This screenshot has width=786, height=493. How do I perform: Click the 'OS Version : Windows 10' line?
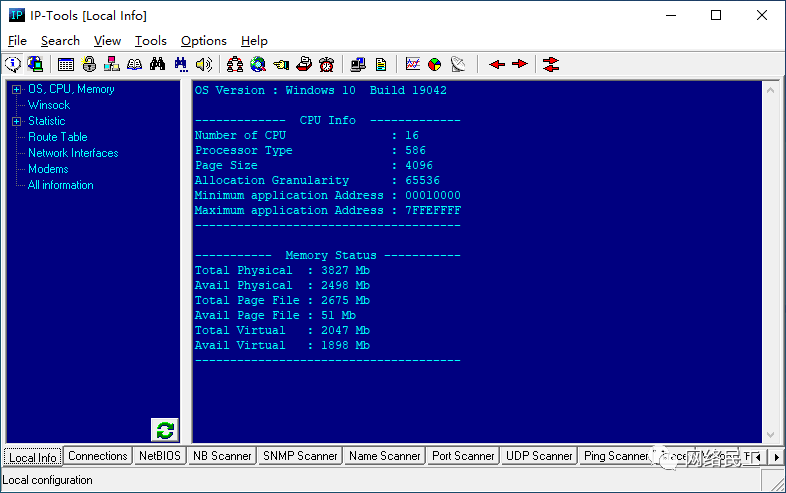point(321,91)
